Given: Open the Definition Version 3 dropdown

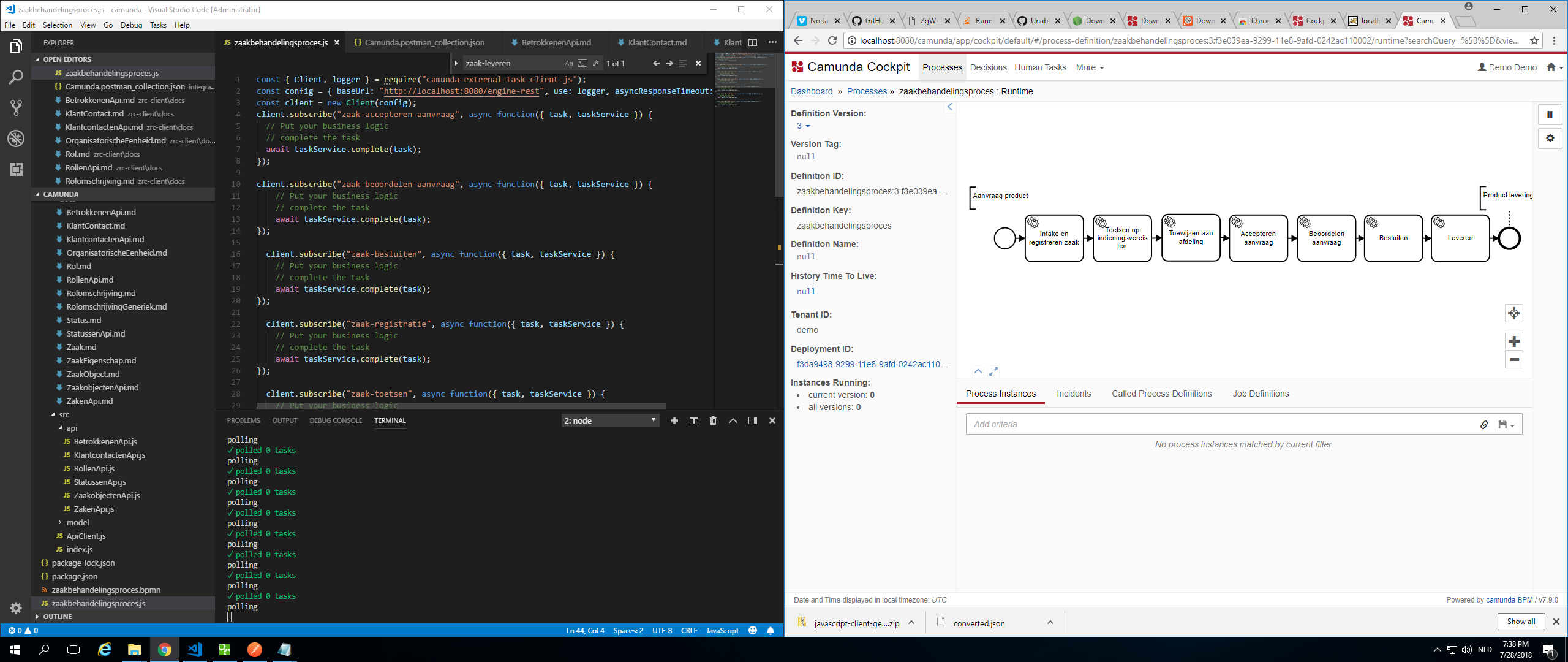Looking at the screenshot, I should pyautogui.click(x=803, y=126).
